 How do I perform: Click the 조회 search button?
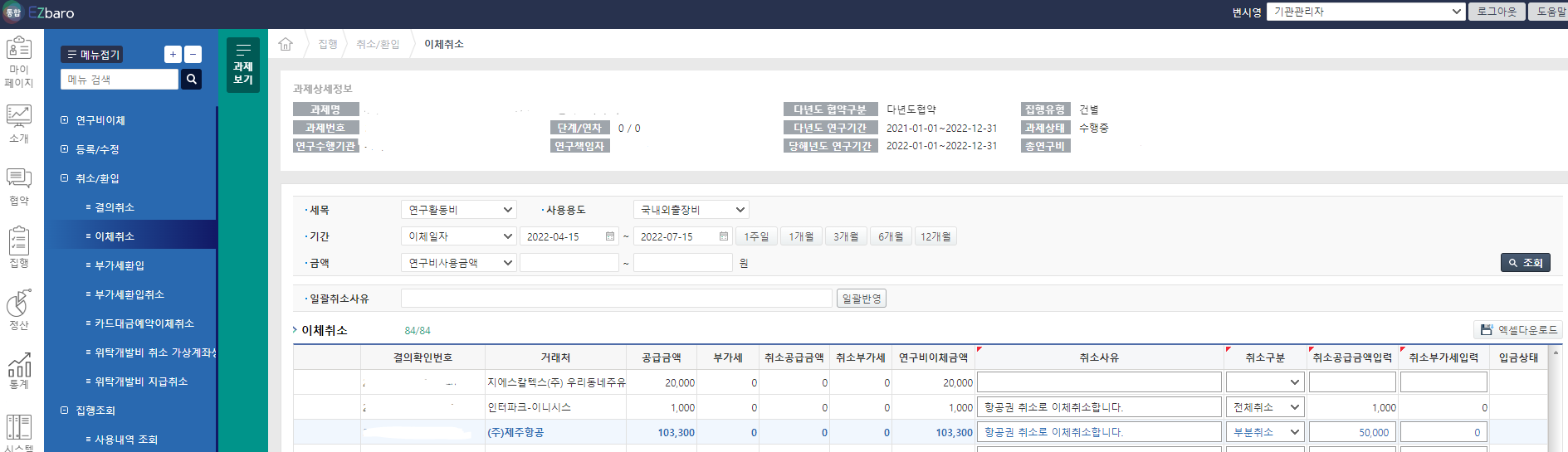click(x=1526, y=263)
